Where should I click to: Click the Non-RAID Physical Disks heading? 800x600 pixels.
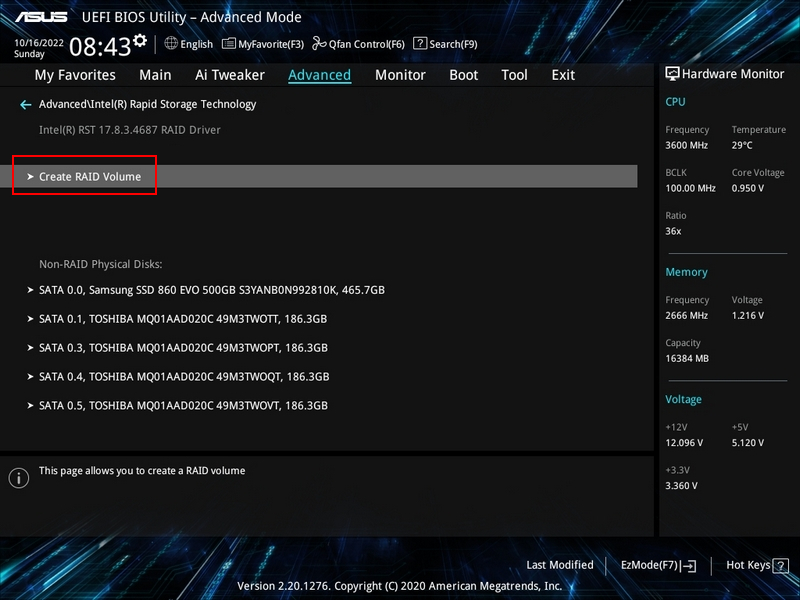tap(101, 264)
